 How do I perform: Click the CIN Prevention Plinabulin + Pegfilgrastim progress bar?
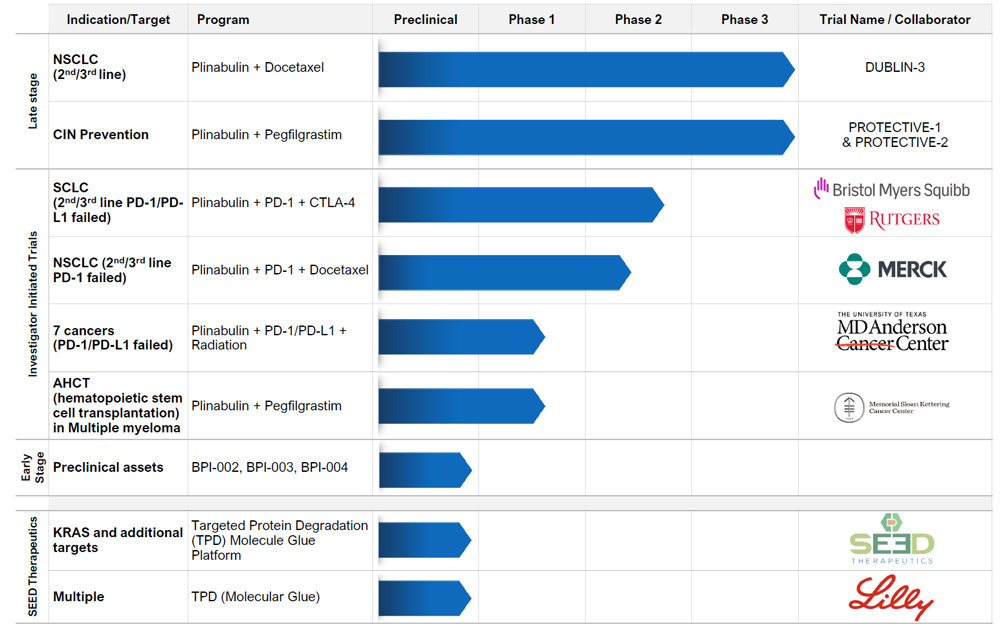(x=586, y=137)
